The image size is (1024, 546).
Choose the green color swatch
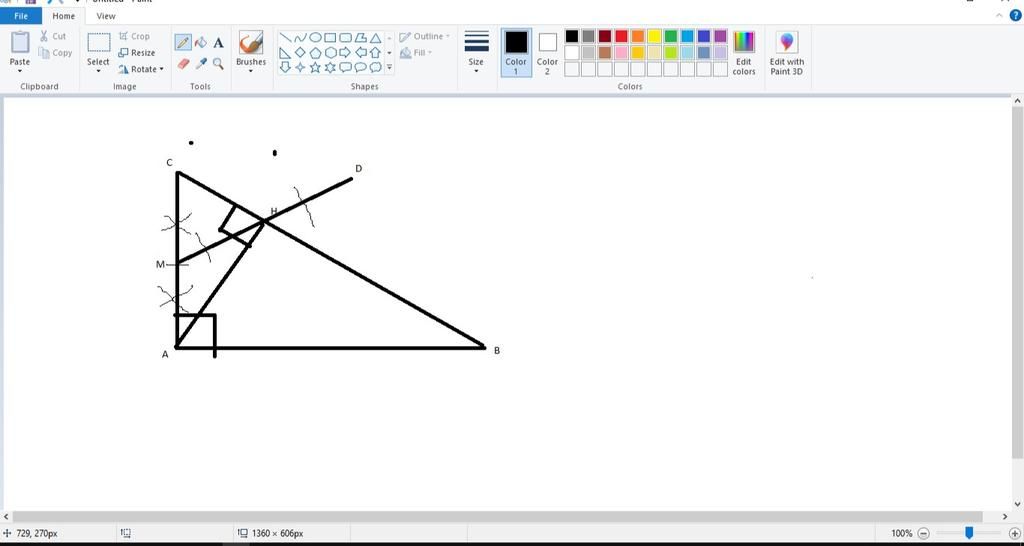pos(671,37)
